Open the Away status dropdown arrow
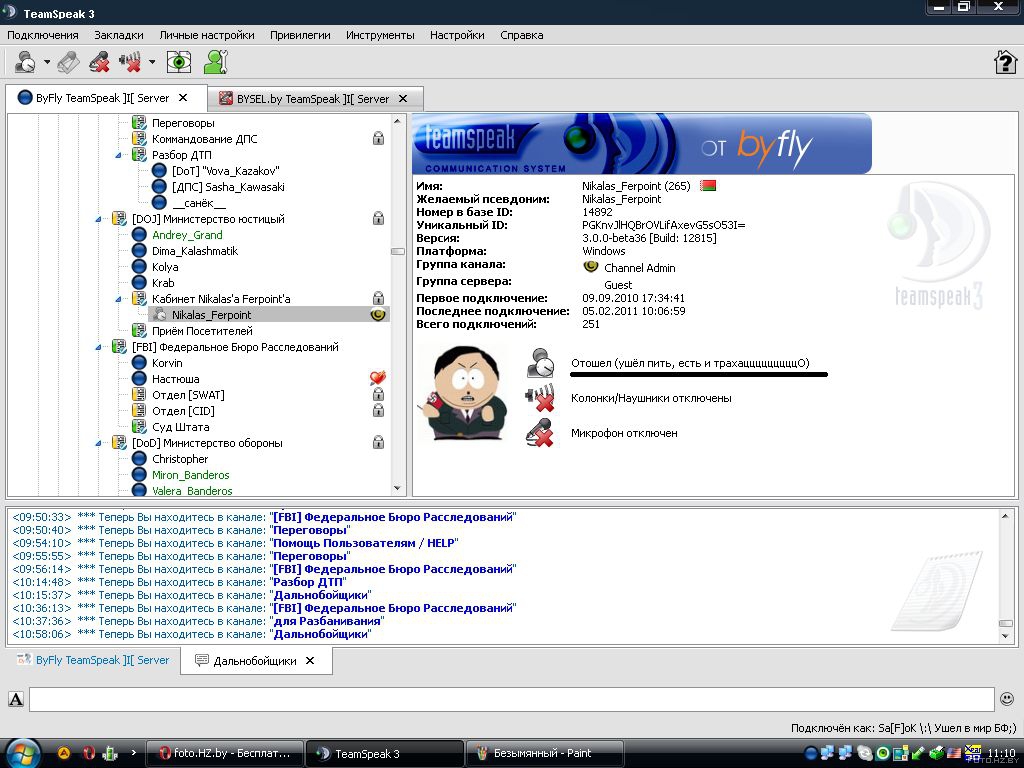The width and height of the screenshot is (1024, 768). point(47,63)
